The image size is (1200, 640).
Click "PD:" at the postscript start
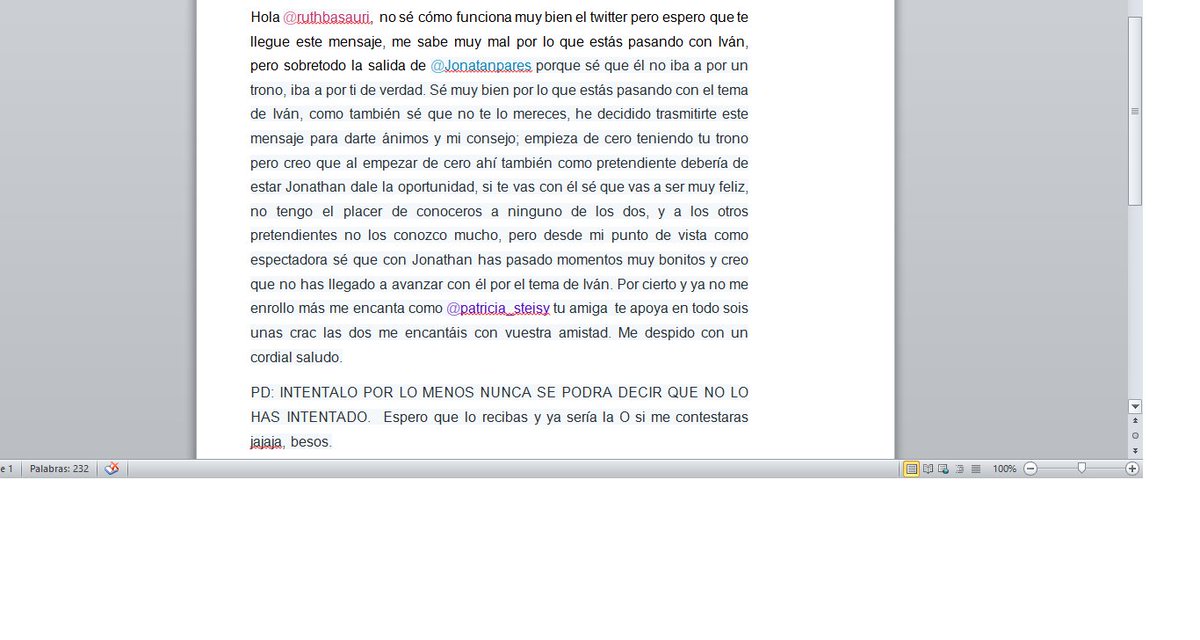pyautogui.click(x=262, y=392)
